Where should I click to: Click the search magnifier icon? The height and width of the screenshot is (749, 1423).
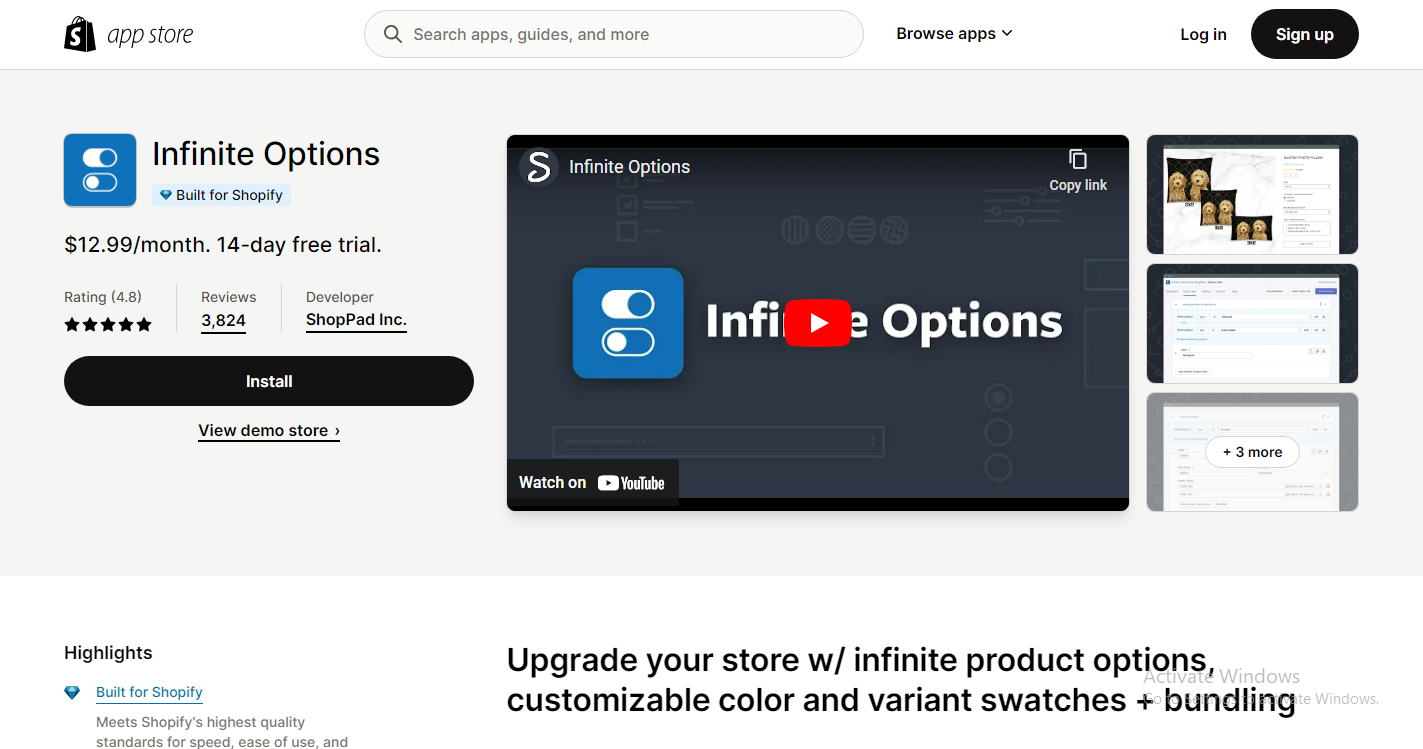click(x=393, y=34)
